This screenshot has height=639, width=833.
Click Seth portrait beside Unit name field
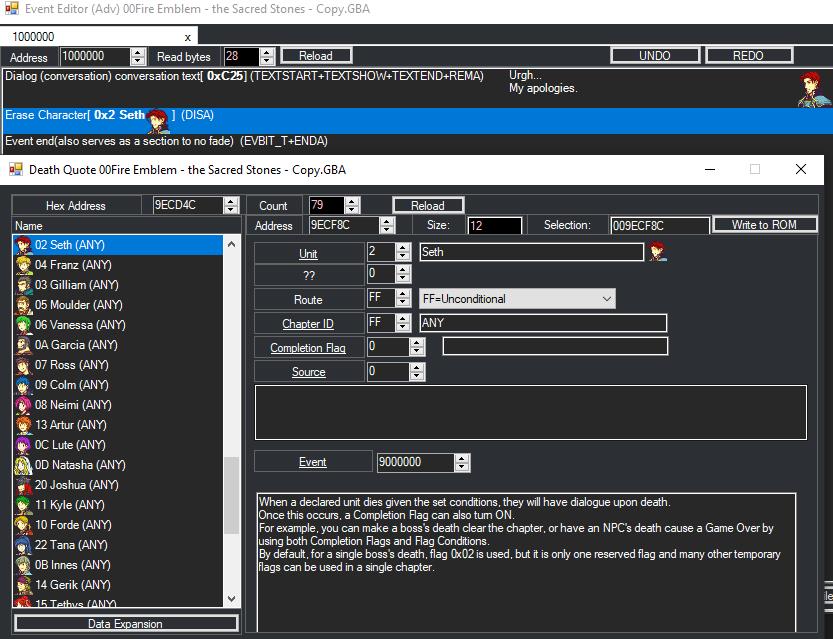point(658,251)
